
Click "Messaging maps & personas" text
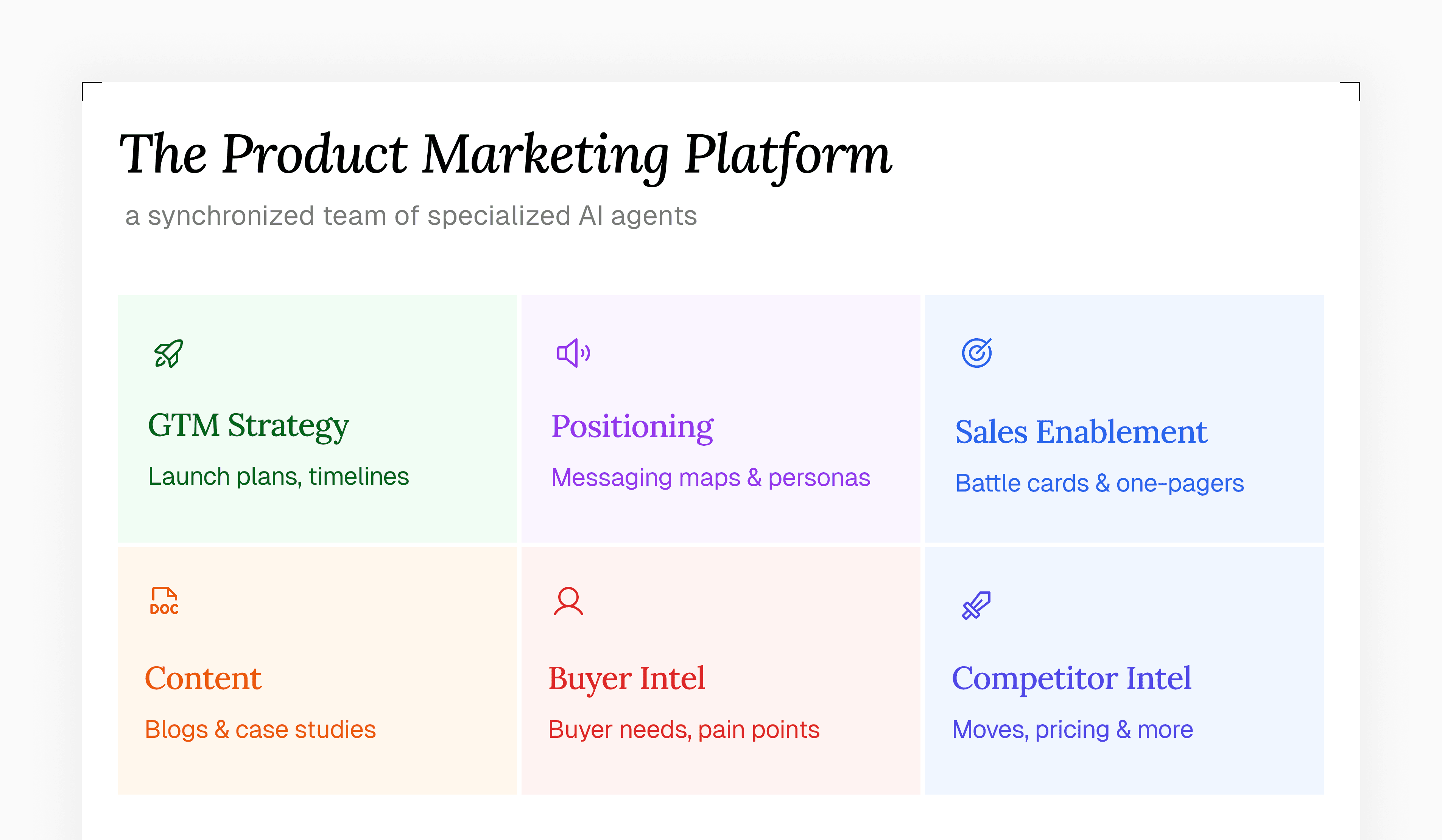coord(710,478)
